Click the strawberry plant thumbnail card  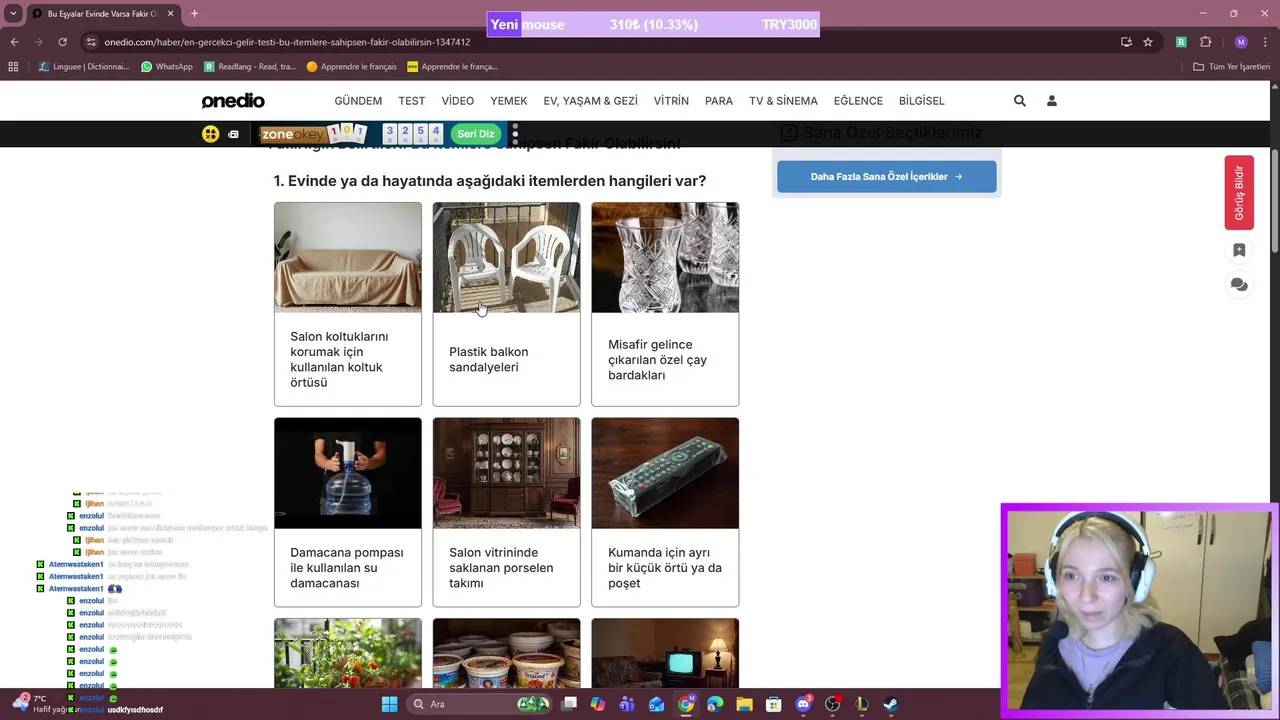coord(348,653)
